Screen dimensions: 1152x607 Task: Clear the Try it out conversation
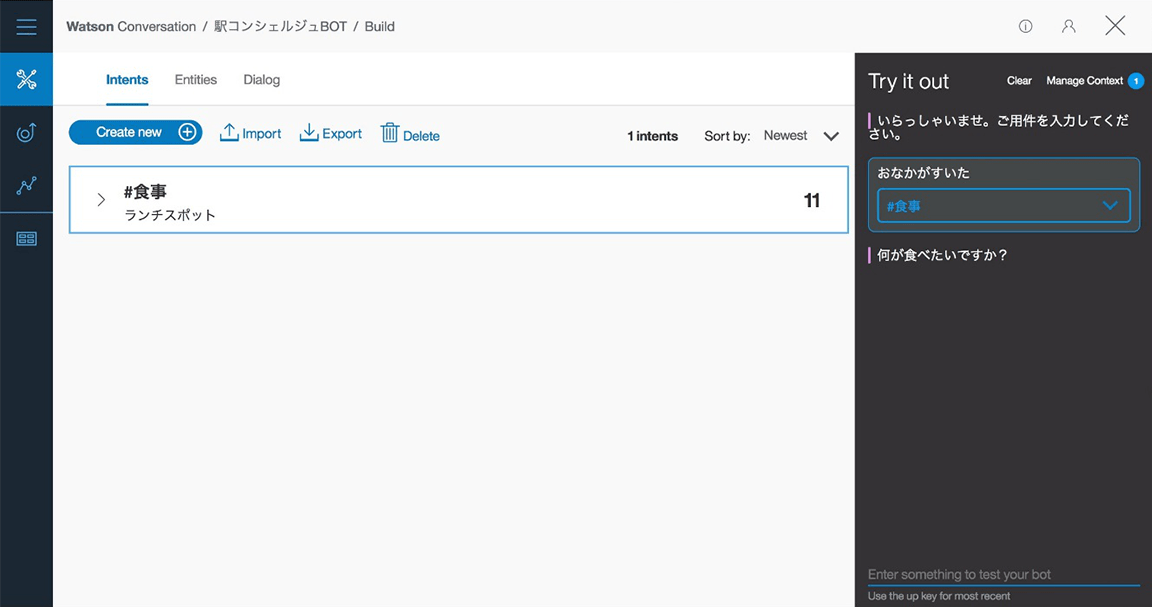tap(1019, 81)
